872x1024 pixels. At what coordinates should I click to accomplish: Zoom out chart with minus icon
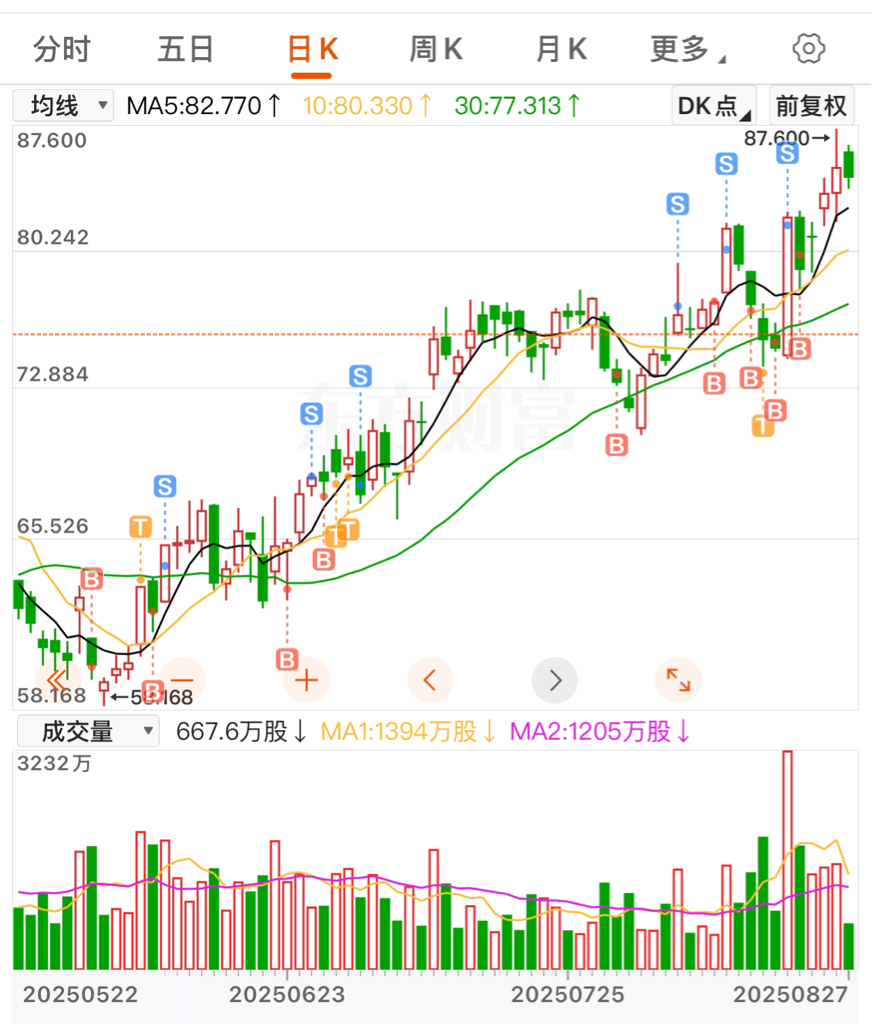click(x=182, y=680)
